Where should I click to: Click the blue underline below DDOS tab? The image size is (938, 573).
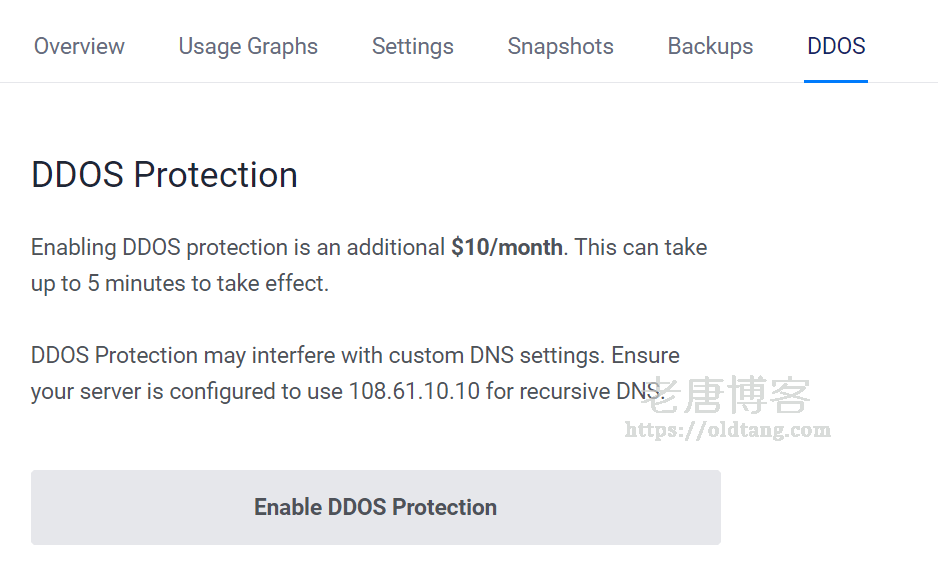836,81
